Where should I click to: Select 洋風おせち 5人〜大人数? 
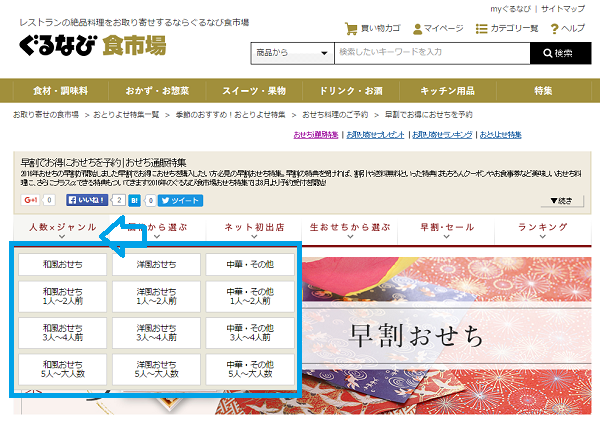point(156,369)
